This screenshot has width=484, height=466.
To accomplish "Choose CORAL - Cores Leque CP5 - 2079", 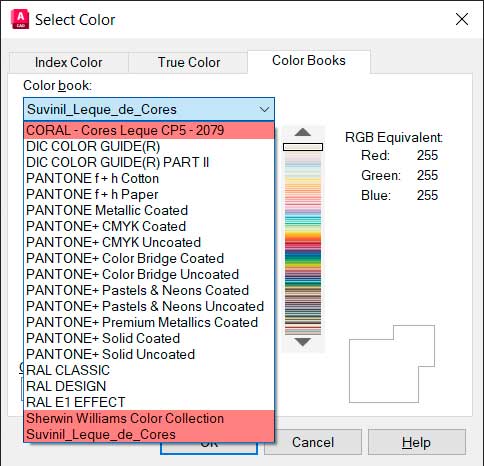I will 149,130.
